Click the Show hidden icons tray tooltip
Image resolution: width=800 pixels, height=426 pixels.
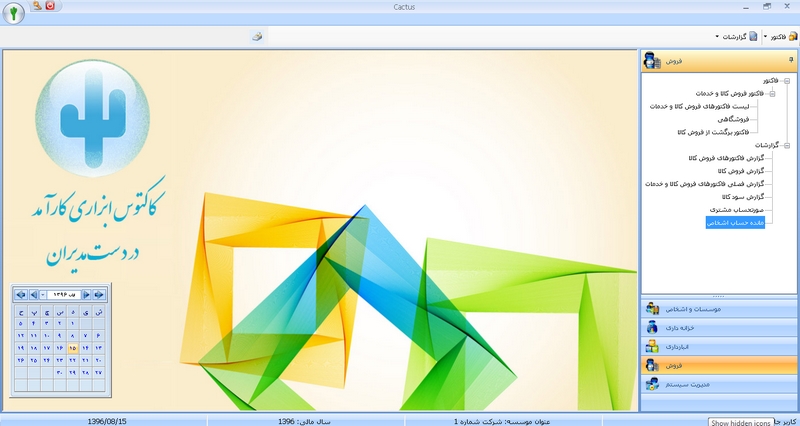[x=741, y=422]
